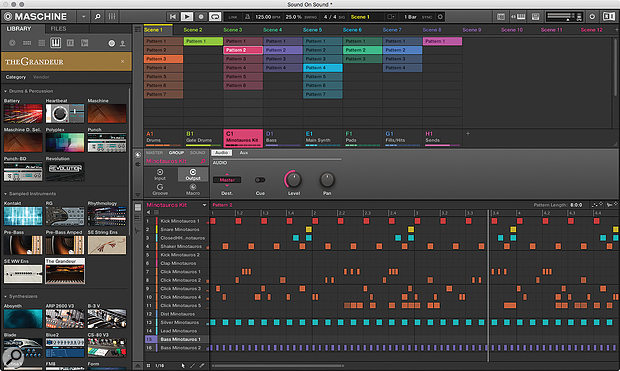This screenshot has height=371, width=620.
Task: Show the plug-in icon in control area
Action: point(138,164)
